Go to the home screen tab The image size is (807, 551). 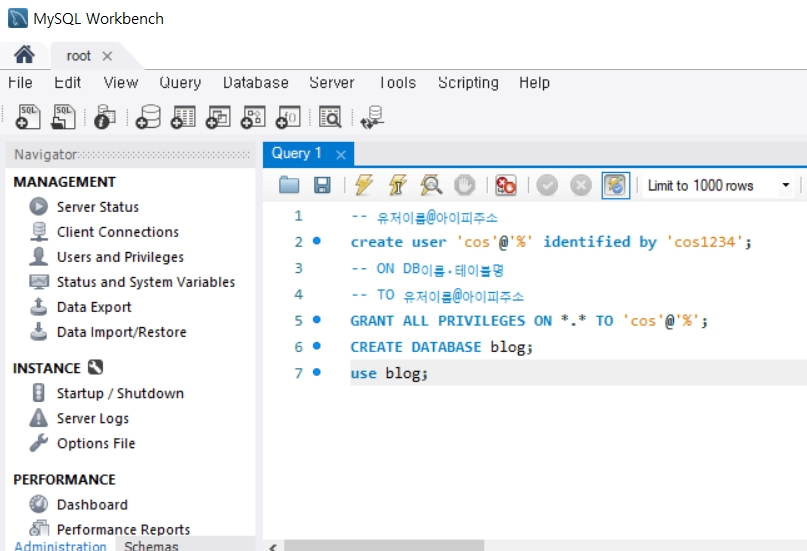[24, 55]
